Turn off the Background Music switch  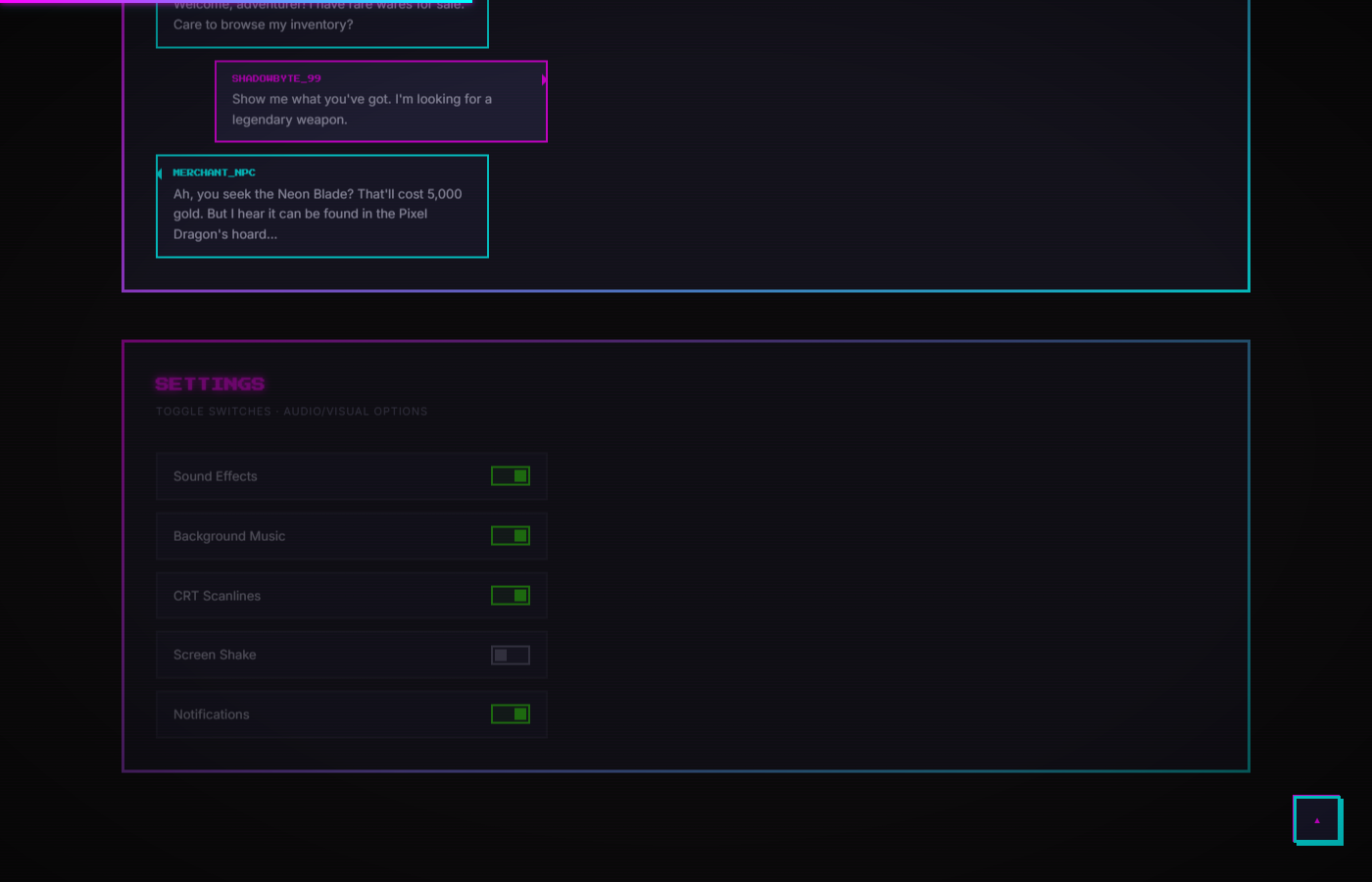pos(511,536)
